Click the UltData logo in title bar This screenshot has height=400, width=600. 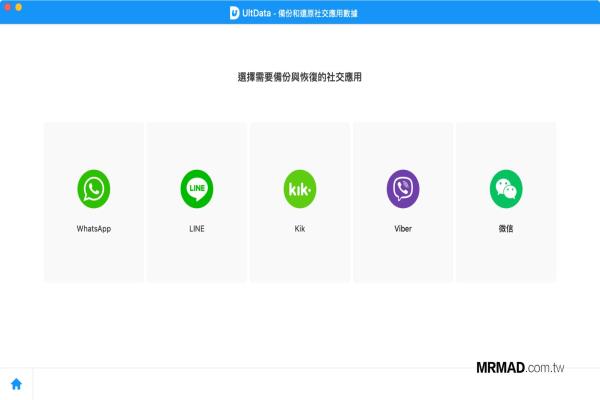[x=234, y=13]
